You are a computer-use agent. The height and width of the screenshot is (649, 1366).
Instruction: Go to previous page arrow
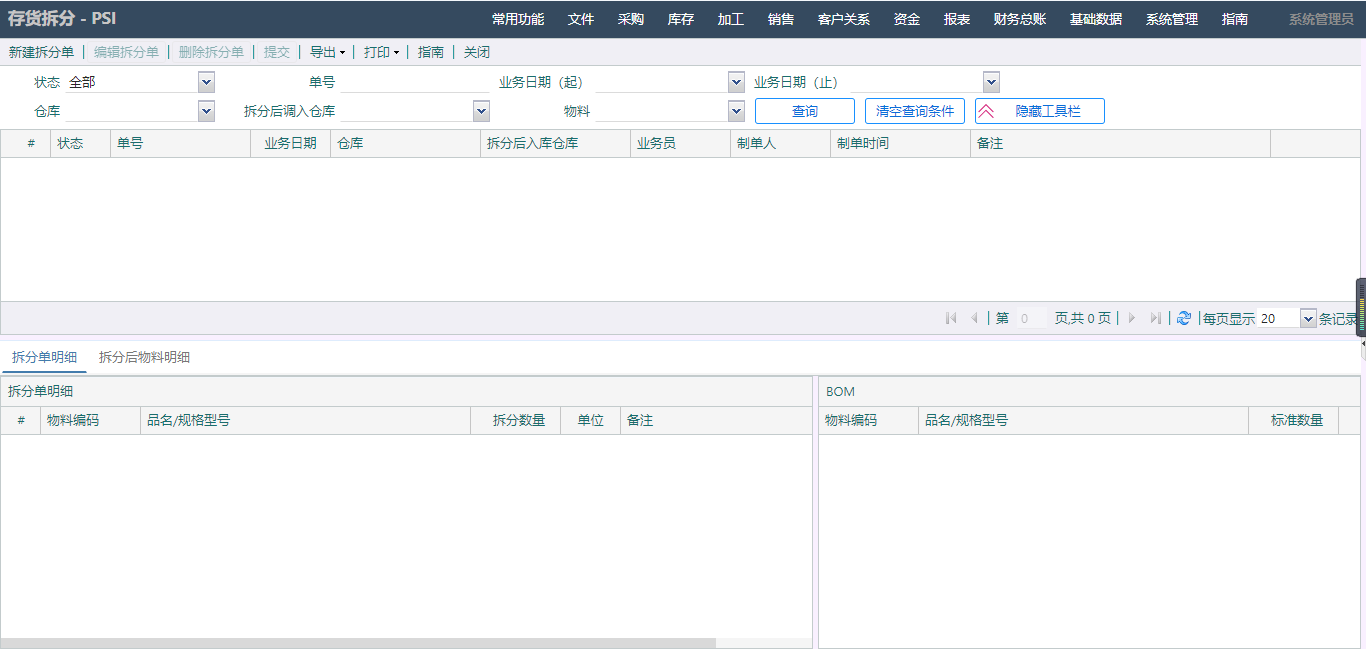pos(975,318)
